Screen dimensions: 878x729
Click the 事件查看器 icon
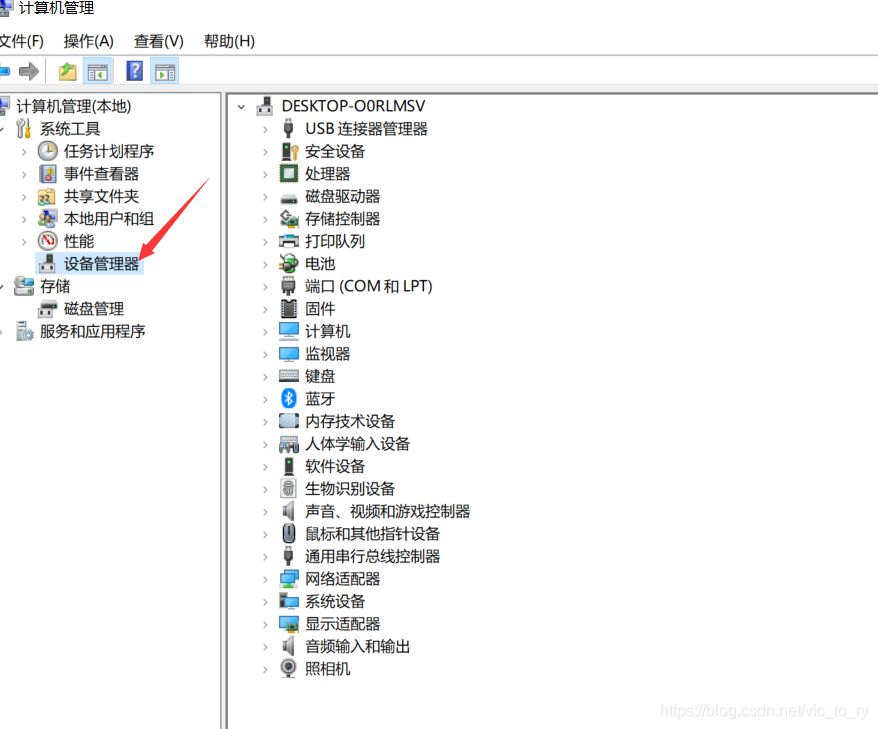(48, 174)
